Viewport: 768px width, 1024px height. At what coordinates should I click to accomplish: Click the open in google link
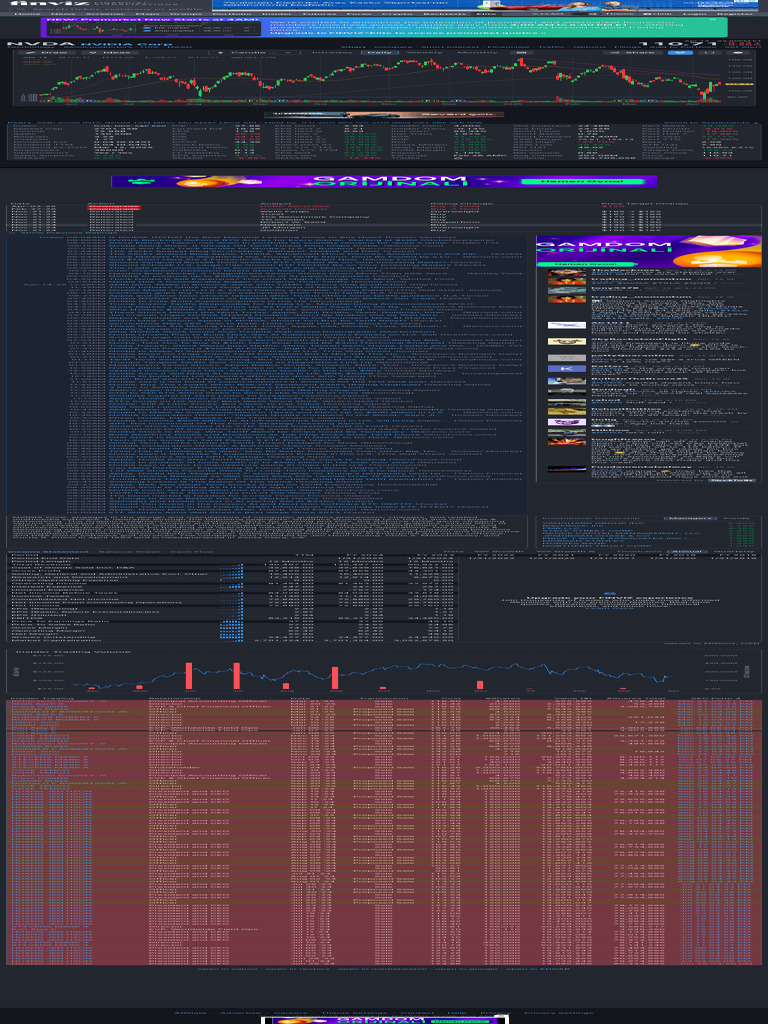[x=466, y=968]
